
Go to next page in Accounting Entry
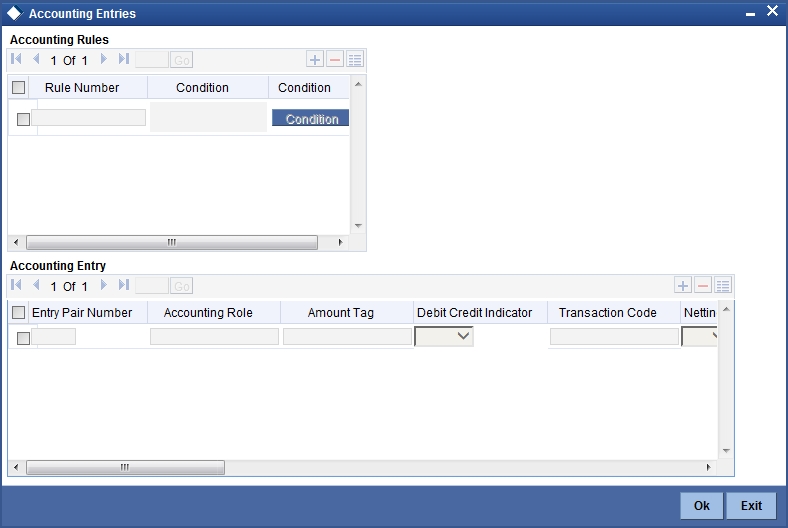104,285
